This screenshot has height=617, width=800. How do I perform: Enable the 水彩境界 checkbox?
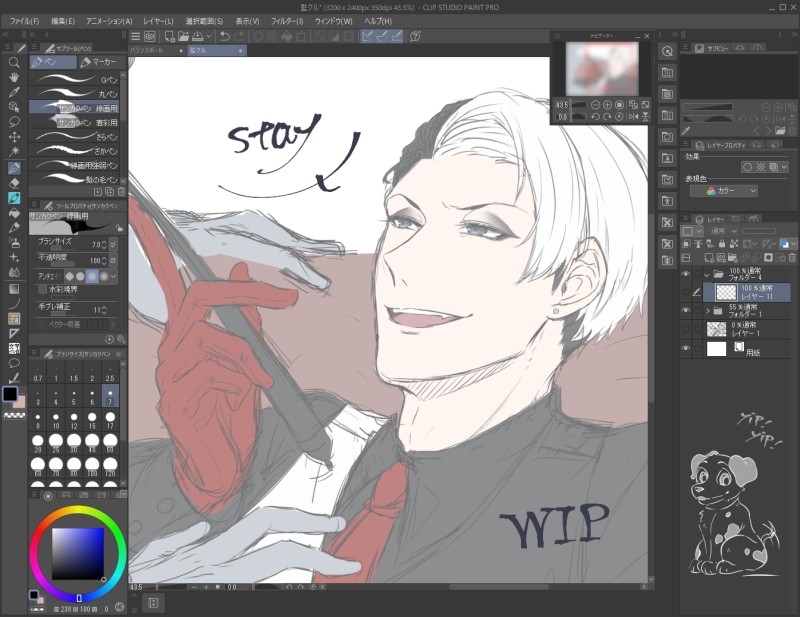[43, 289]
